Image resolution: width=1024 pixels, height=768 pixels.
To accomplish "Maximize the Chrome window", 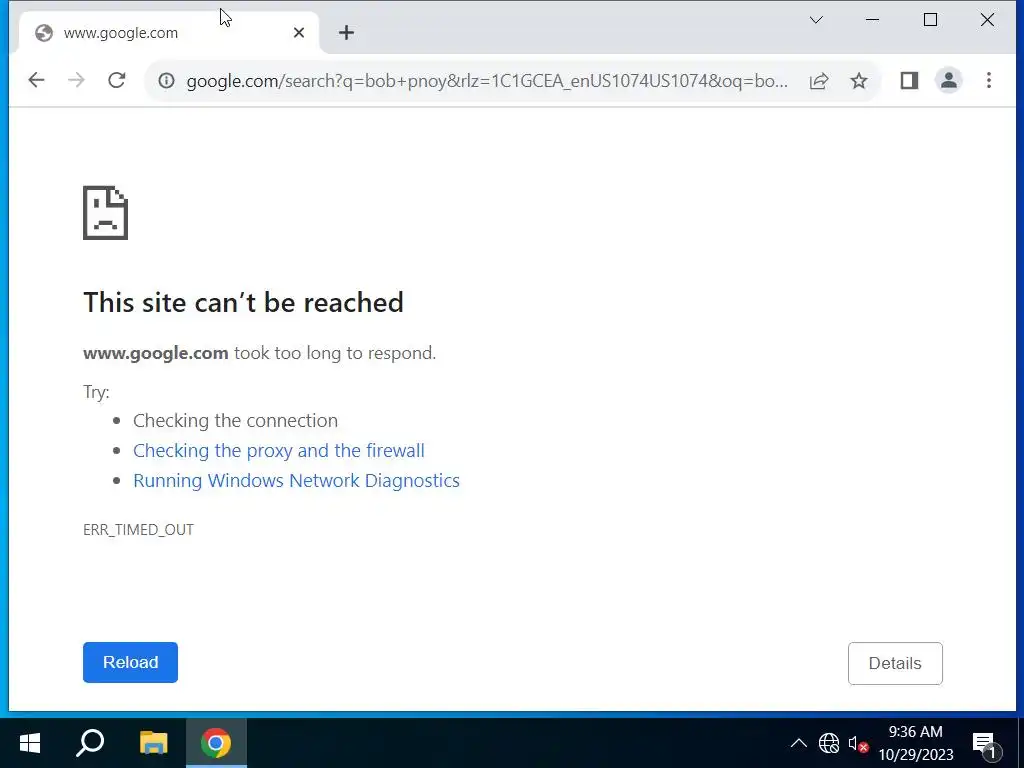I will coord(931,20).
